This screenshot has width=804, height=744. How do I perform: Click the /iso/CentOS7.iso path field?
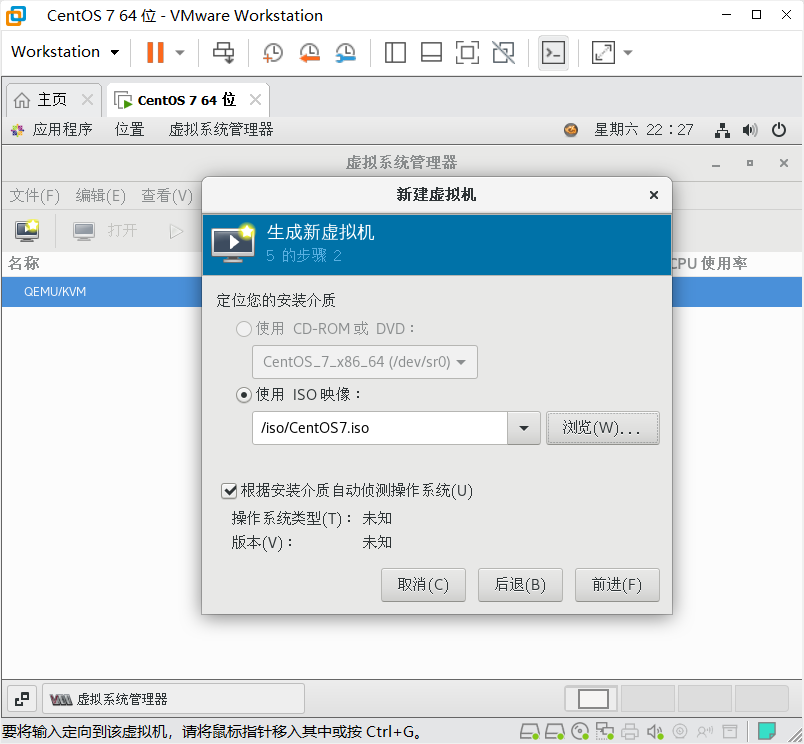[x=380, y=428]
